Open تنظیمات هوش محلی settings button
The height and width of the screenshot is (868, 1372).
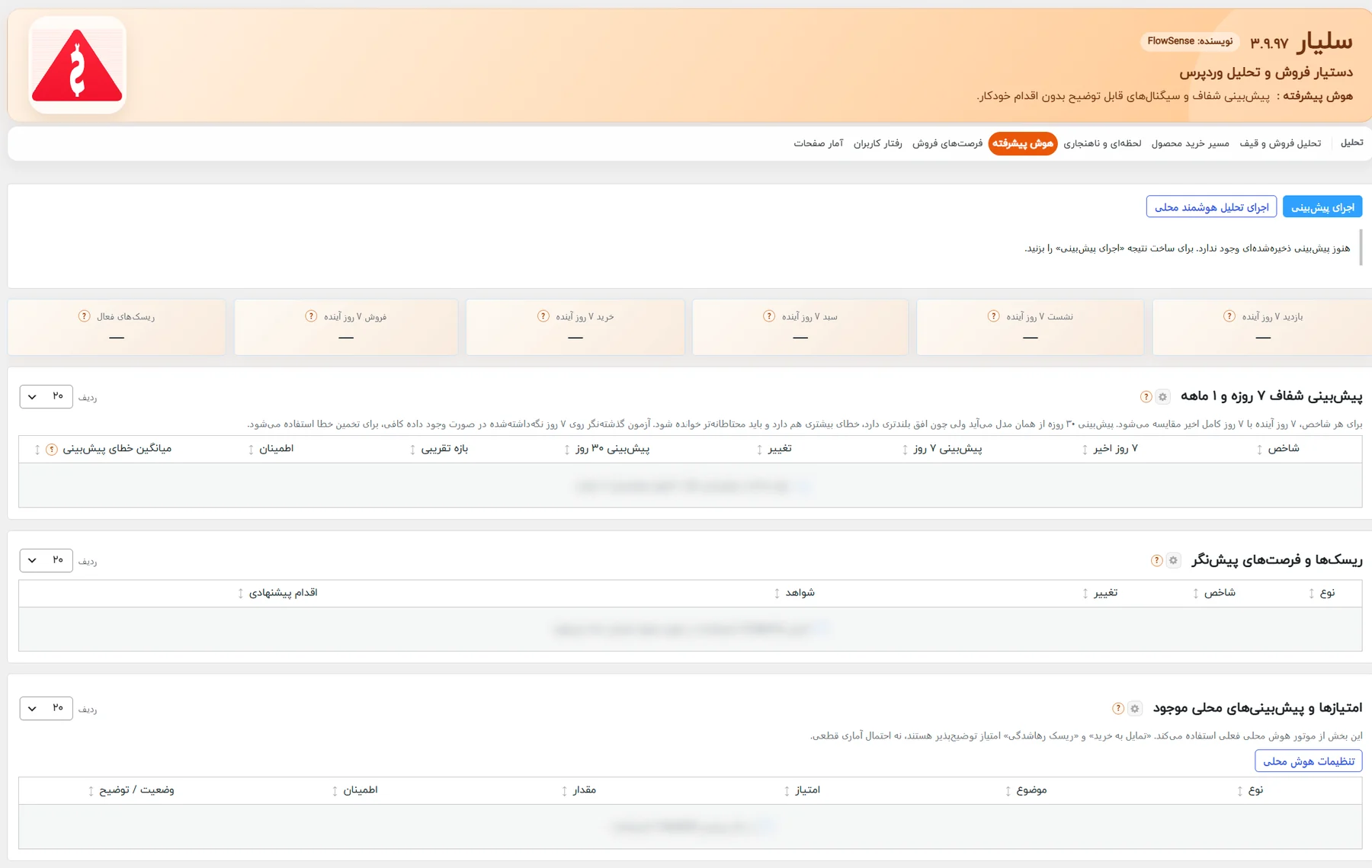tap(1308, 761)
